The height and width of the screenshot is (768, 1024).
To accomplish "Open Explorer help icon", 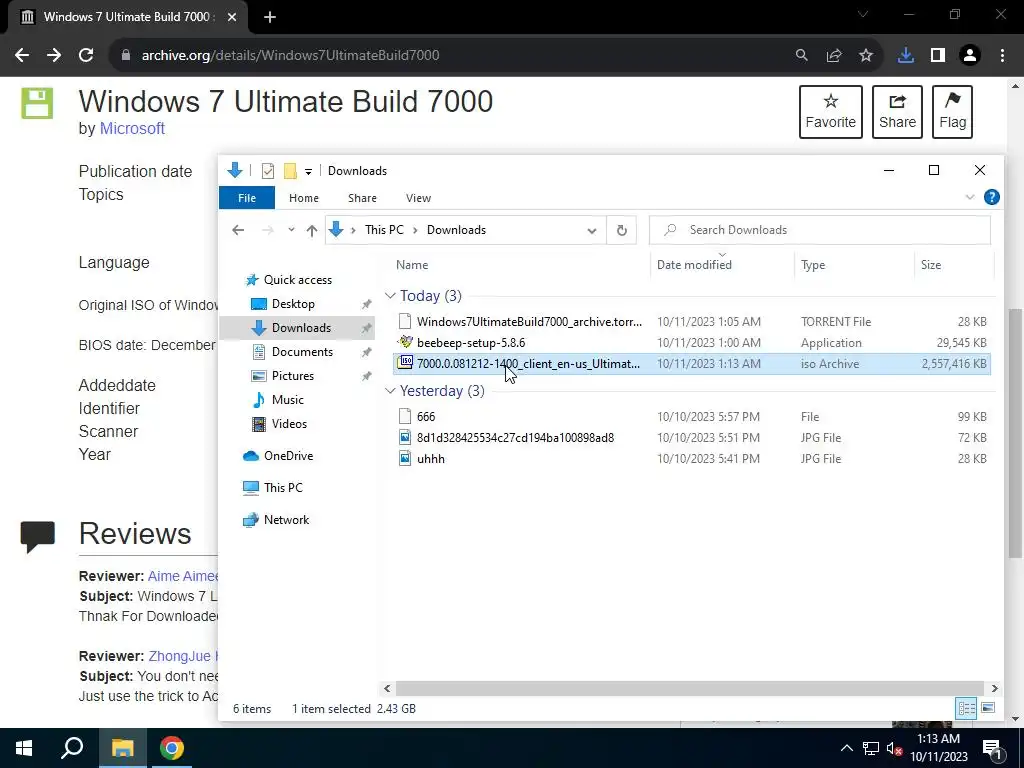I will [991, 197].
